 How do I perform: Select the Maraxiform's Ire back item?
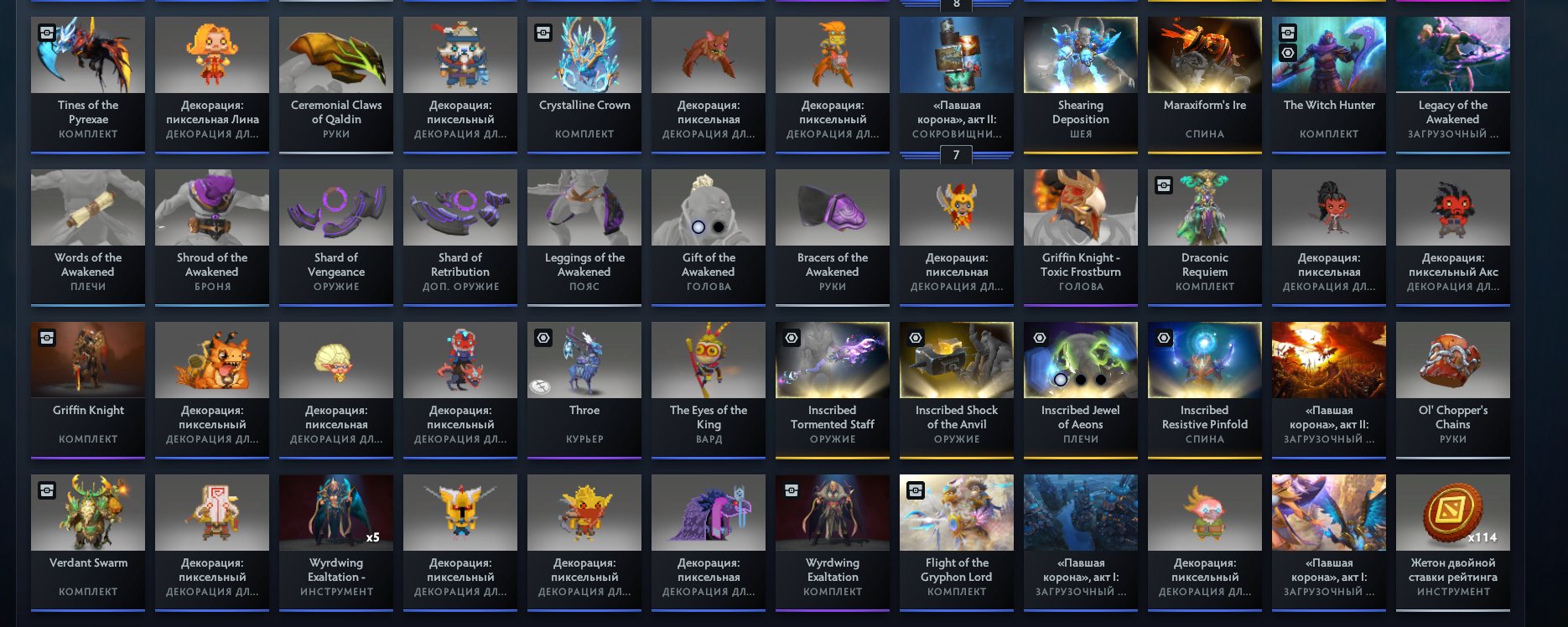[1205, 85]
